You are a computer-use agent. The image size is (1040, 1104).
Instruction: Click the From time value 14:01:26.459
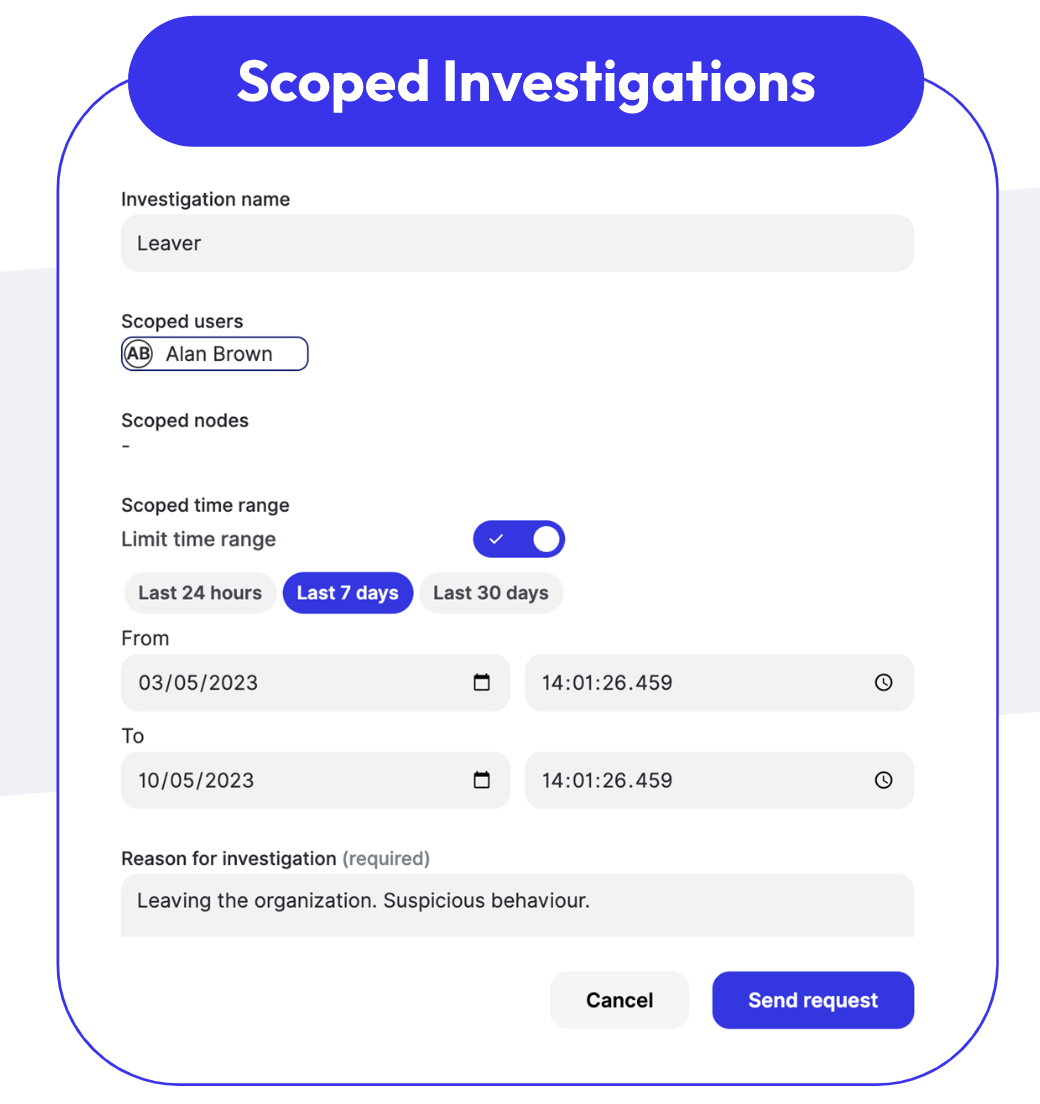point(607,683)
